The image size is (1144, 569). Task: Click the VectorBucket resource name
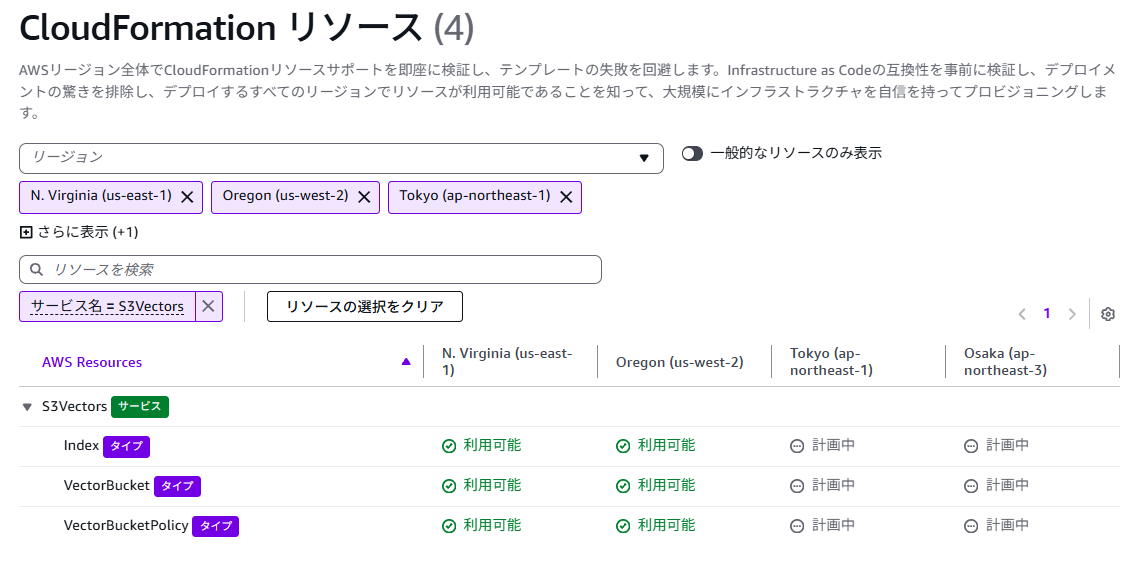coord(107,485)
